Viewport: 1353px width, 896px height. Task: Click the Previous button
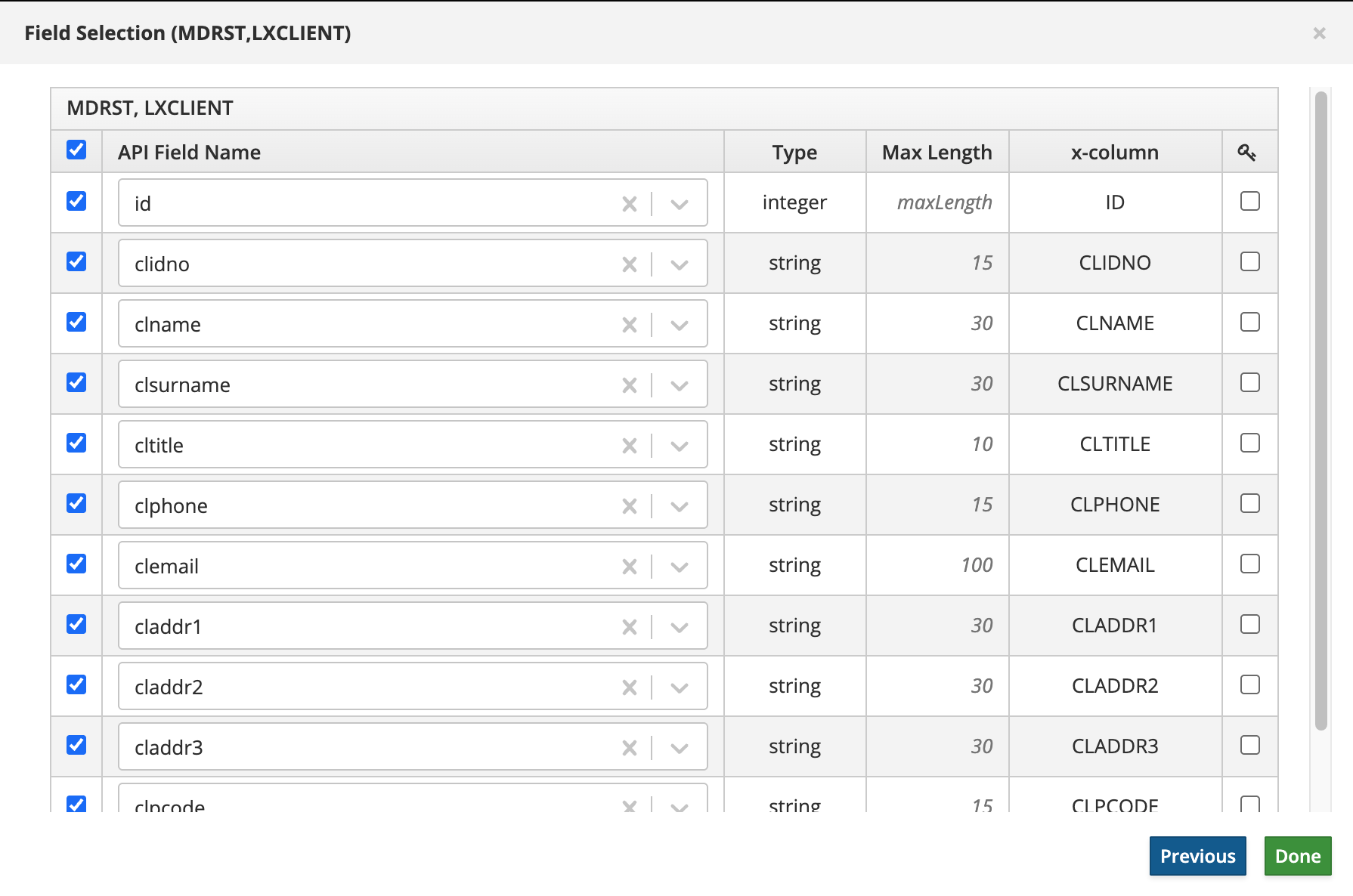tap(1197, 856)
